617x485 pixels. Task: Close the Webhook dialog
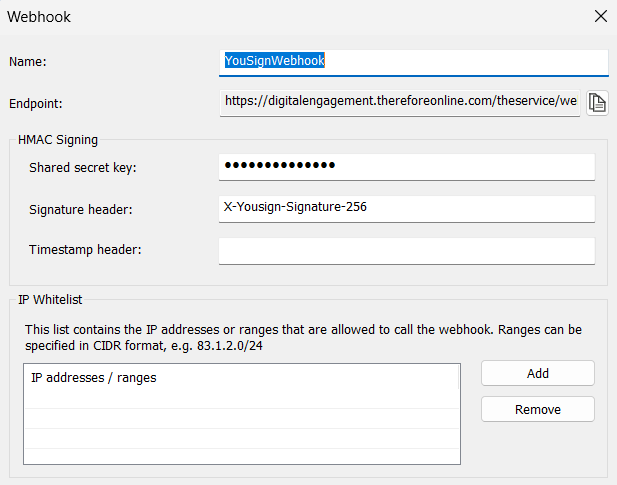[x=601, y=17]
